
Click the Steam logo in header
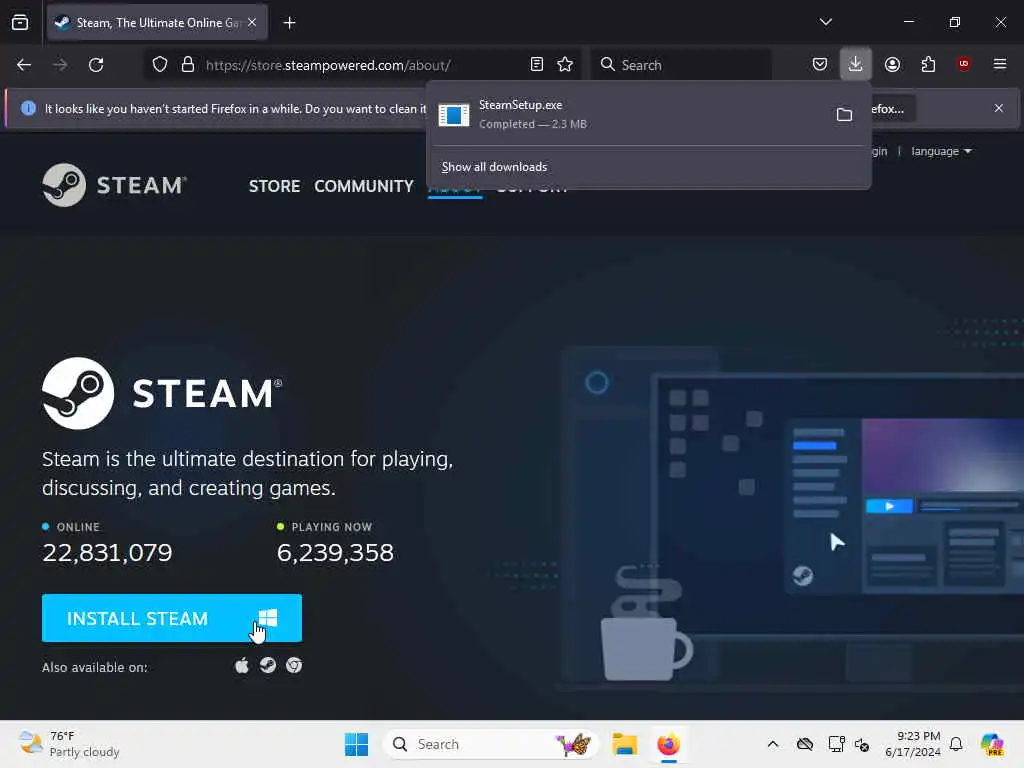pos(114,185)
